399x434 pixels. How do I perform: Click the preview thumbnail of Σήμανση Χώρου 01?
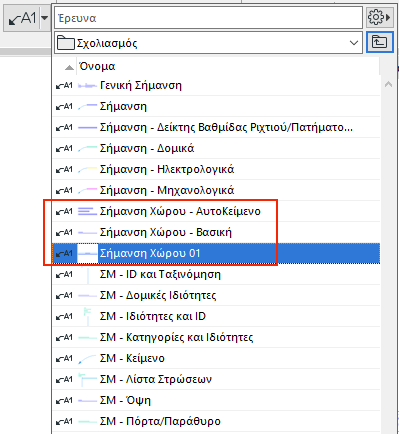pyautogui.click(x=88, y=253)
